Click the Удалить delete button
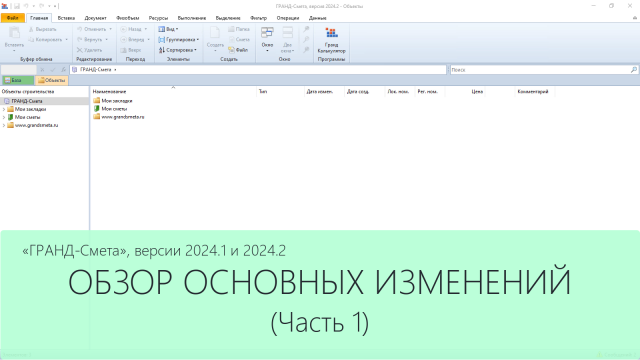 (x=89, y=50)
